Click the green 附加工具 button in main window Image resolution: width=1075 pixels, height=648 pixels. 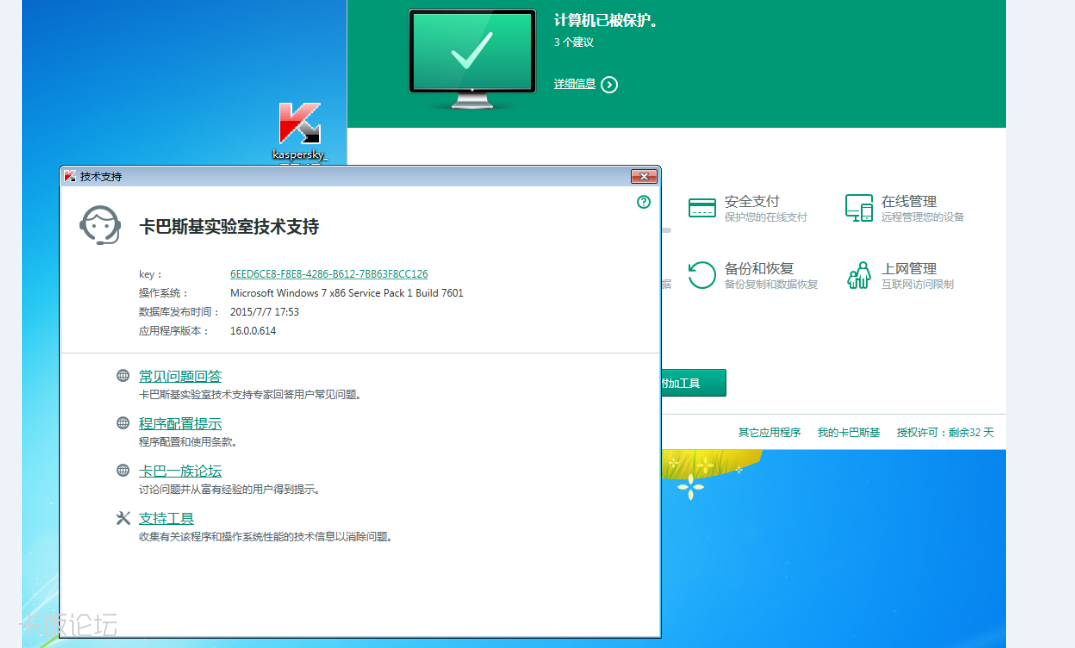tap(693, 383)
